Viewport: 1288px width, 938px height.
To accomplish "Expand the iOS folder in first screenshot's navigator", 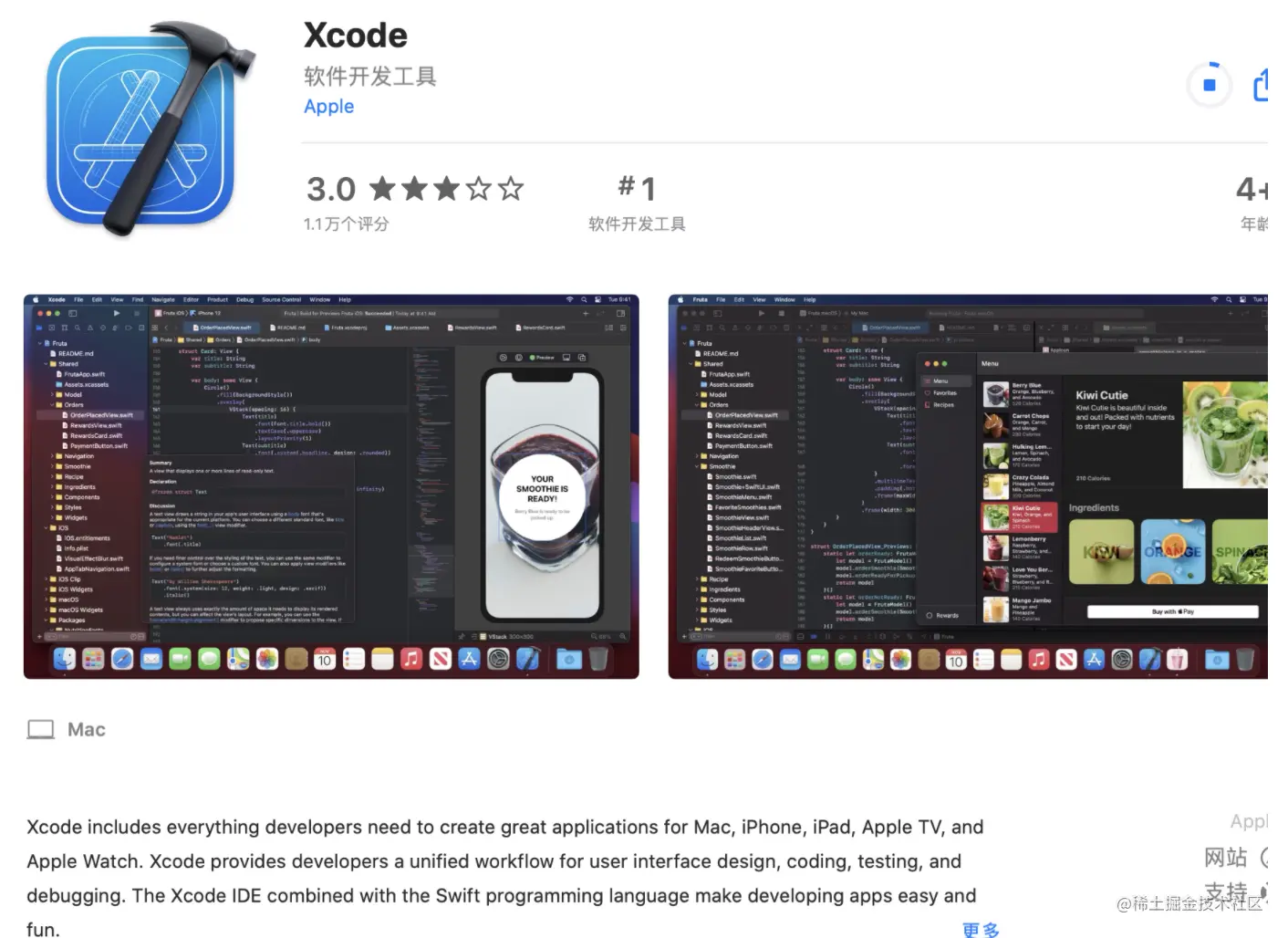I will (47, 527).
